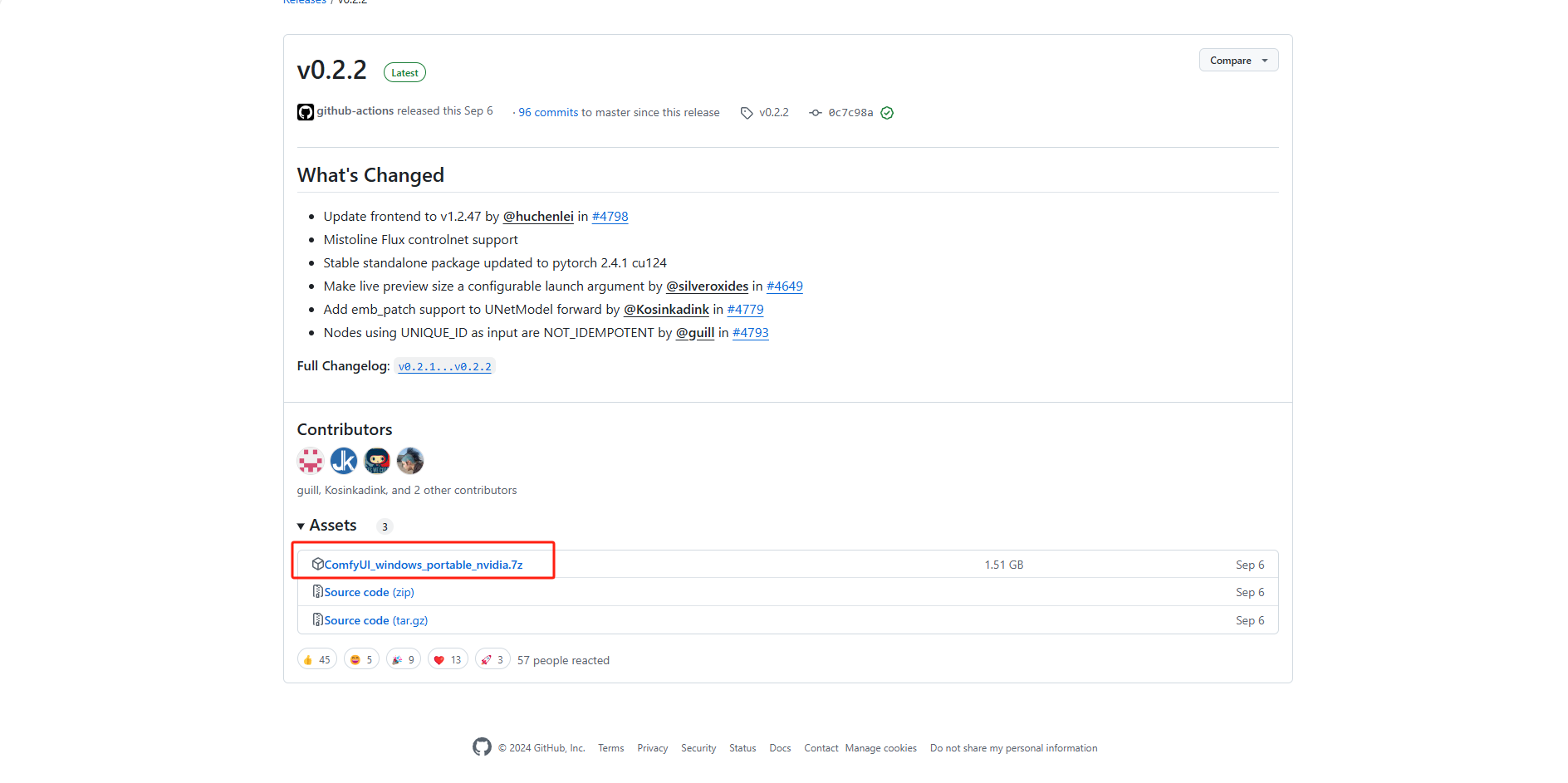The width and height of the screenshot is (1568, 783).
Task: Toggle the rocket reaction button
Action: [492, 660]
